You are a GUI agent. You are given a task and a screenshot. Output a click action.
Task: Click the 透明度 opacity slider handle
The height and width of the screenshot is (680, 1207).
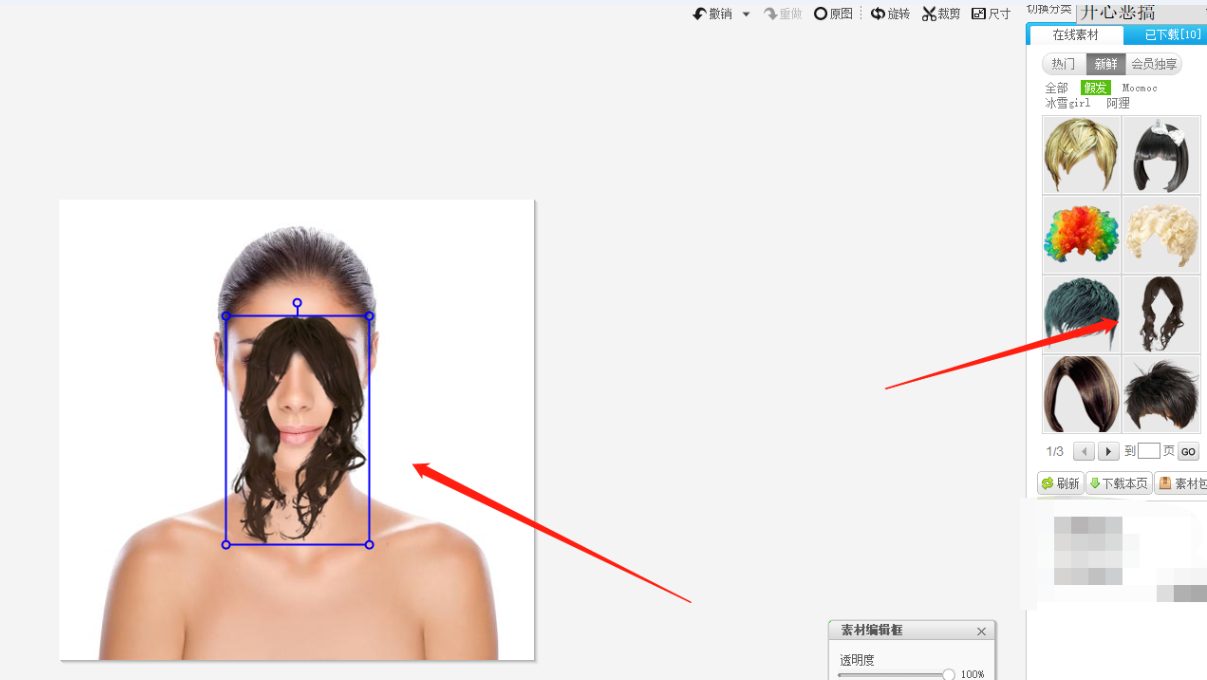(x=948, y=675)
